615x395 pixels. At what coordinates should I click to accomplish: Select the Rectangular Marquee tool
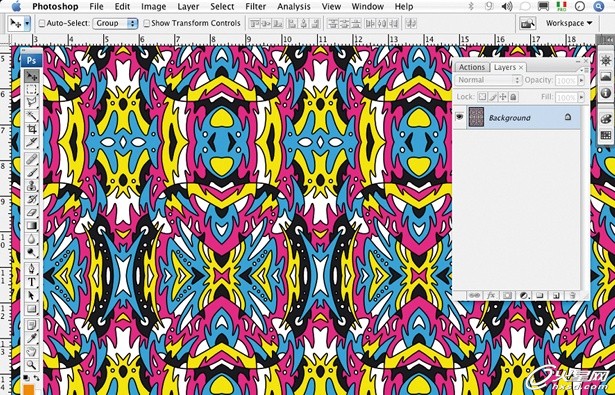coord(31,89)
